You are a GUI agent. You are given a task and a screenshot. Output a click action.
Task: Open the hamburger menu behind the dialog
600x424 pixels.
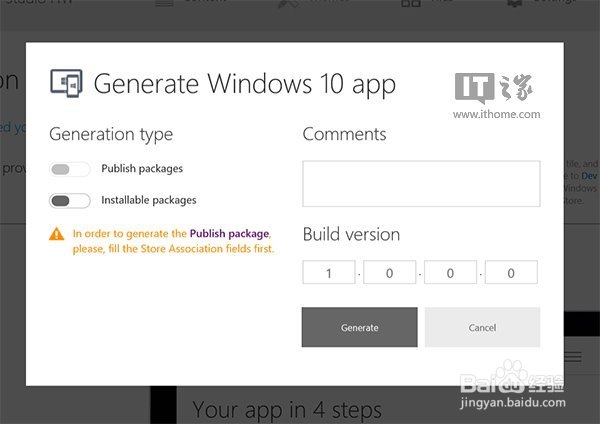[x=573, y=357]
